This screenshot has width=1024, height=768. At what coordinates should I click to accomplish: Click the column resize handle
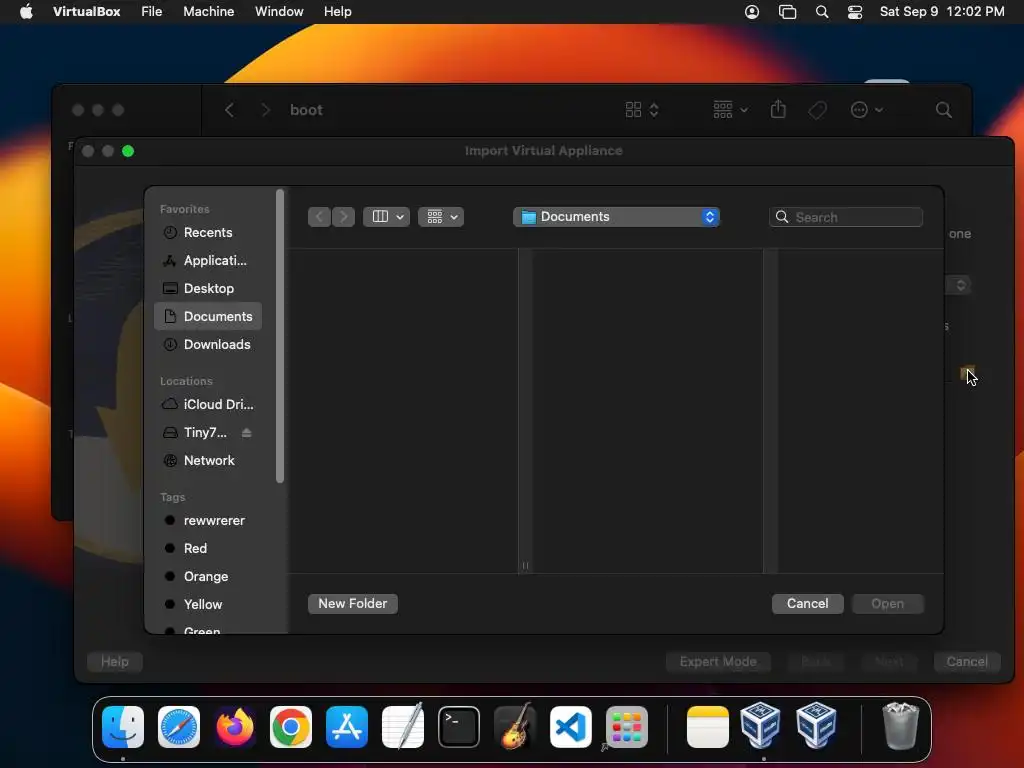click(x=525, y=566)
